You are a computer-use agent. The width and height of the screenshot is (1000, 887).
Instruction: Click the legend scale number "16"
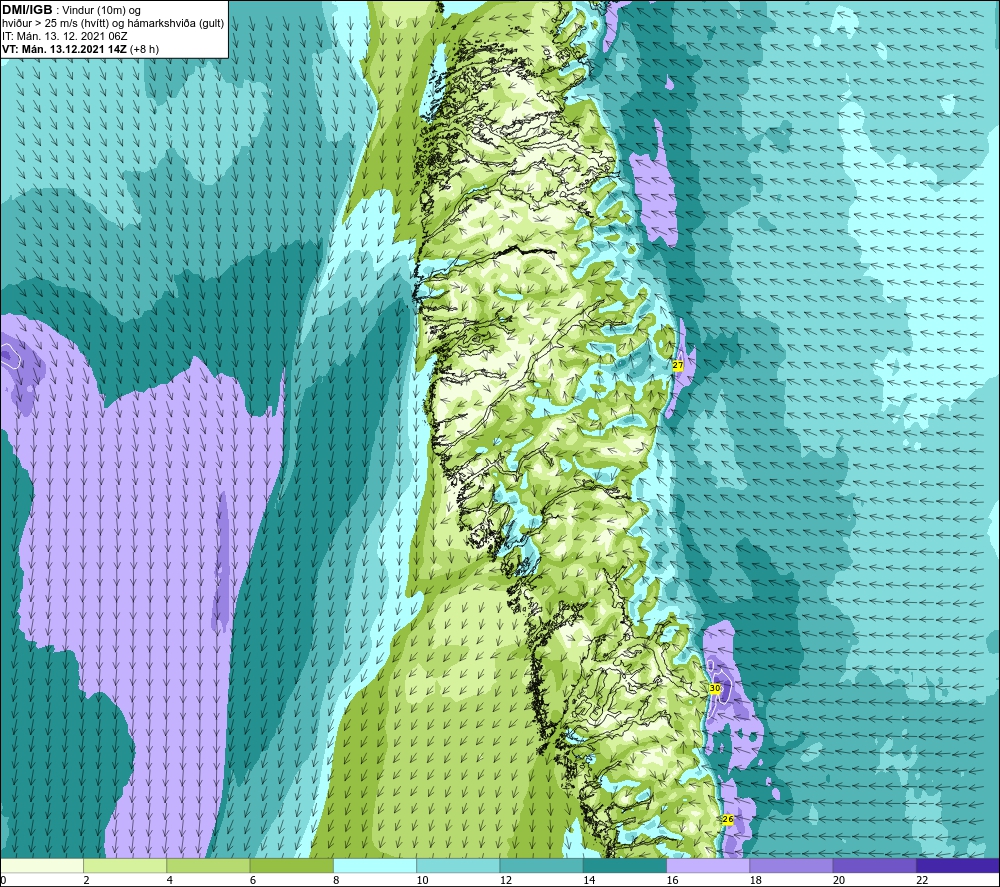(x=672, y=880)
